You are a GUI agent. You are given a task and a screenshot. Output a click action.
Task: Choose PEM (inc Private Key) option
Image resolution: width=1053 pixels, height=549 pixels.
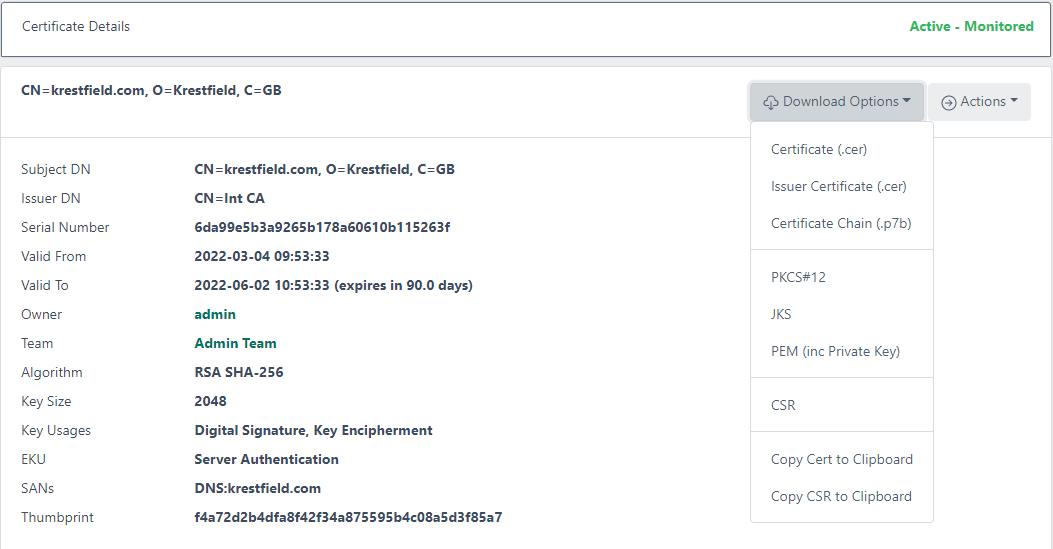[835, 351]
